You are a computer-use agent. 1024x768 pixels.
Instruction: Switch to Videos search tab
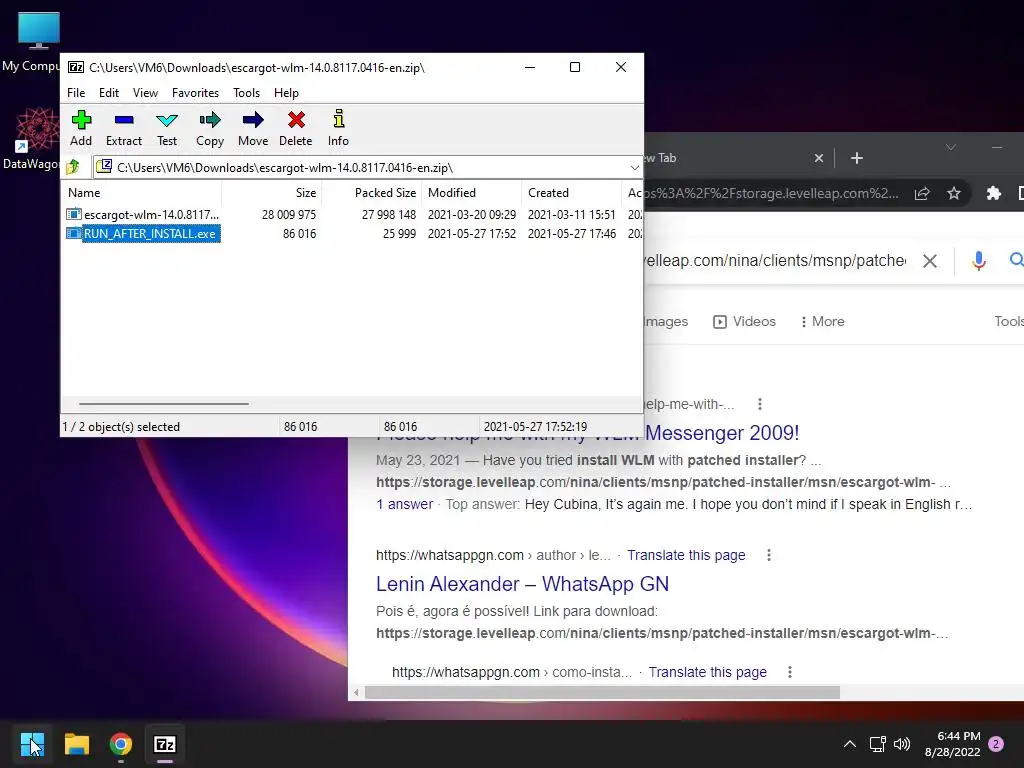click(x=744, y=321)
